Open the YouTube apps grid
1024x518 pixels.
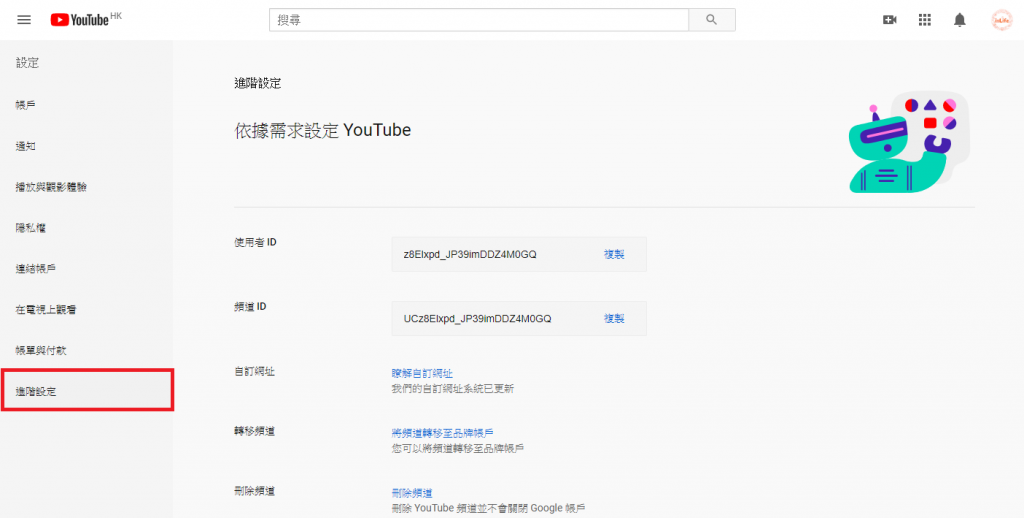point(925,20)
